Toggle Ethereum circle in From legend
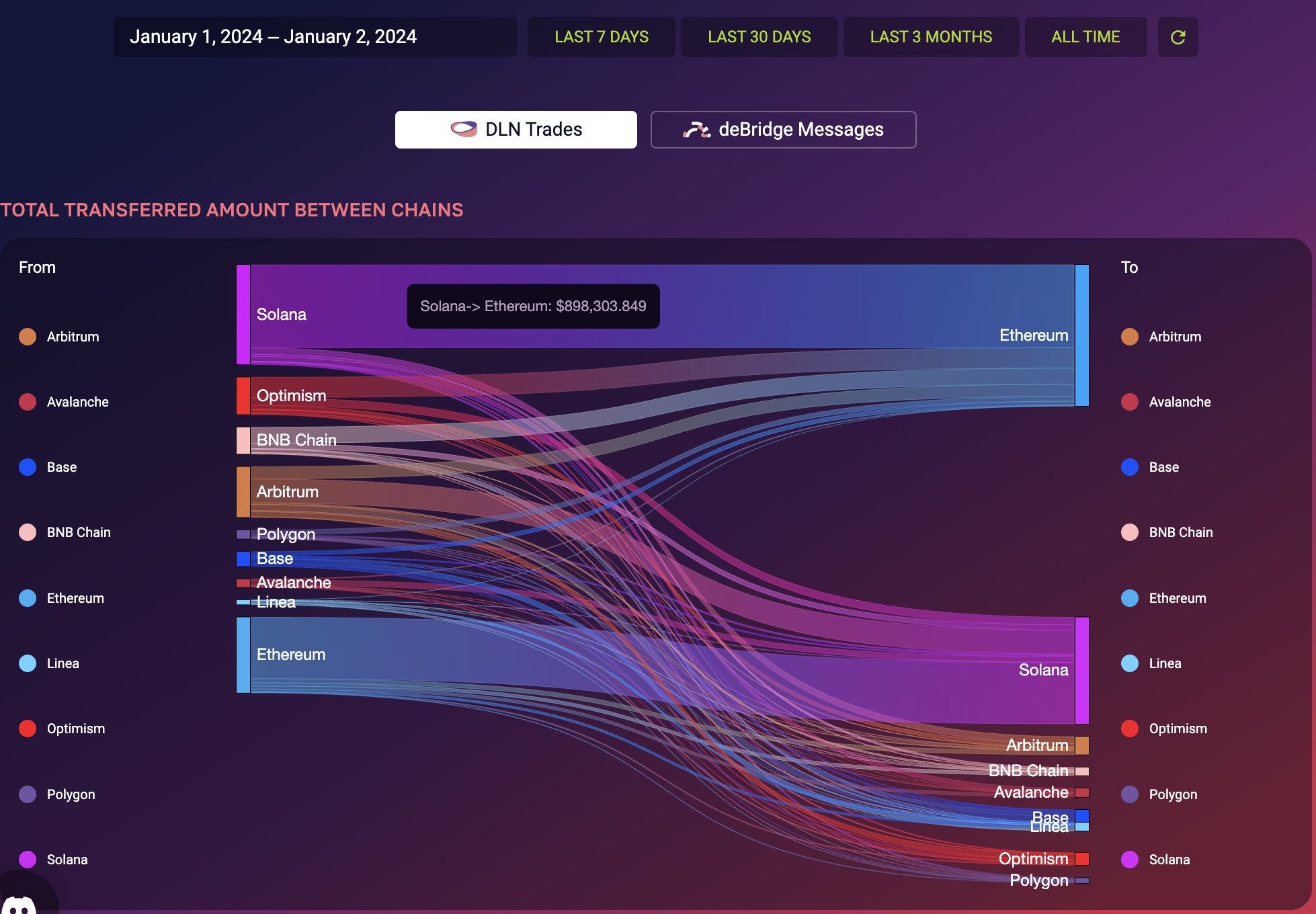Viewport: 1316px width, 914px height. 28,598
